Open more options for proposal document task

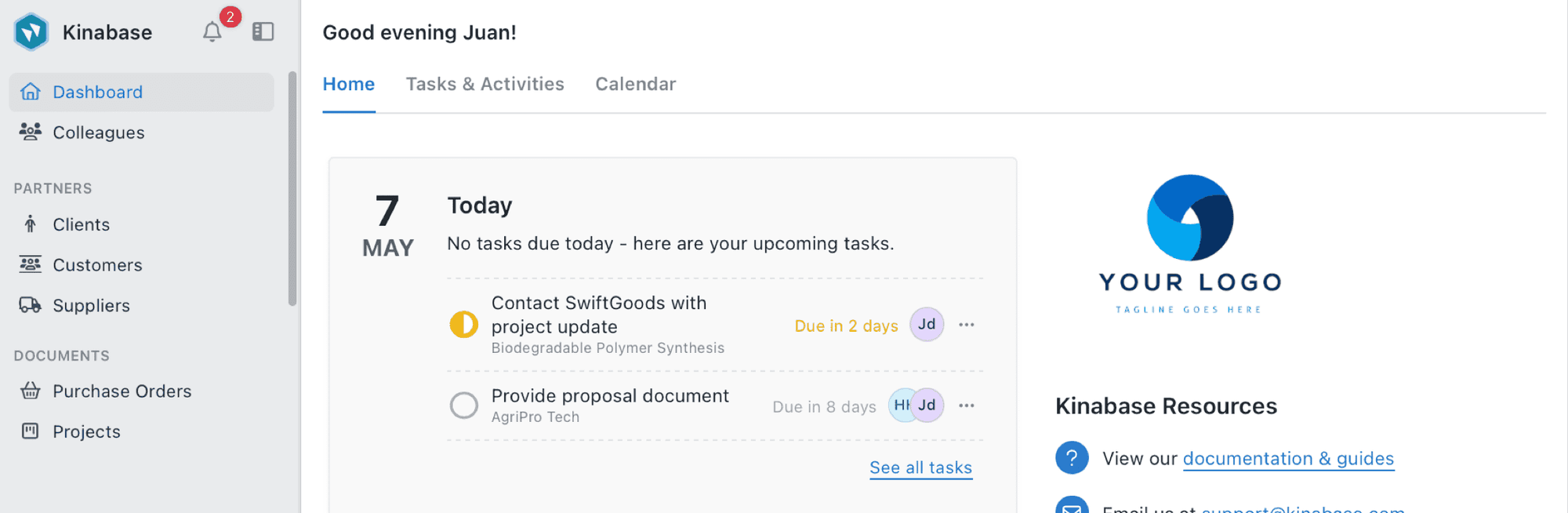(x=966, y=406)
